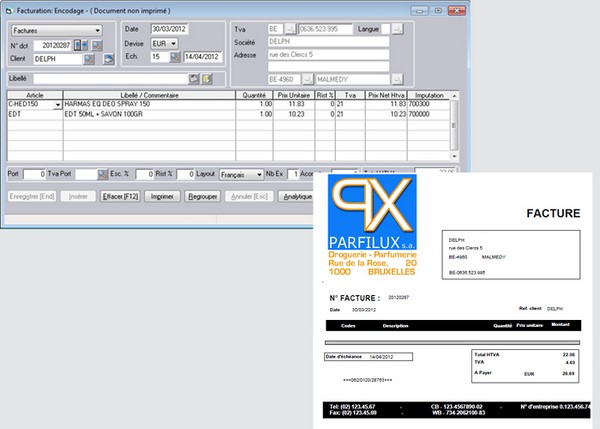Click the Regrouper button
This screenshot has height=429, width=600.
click(x=202, y=196)
